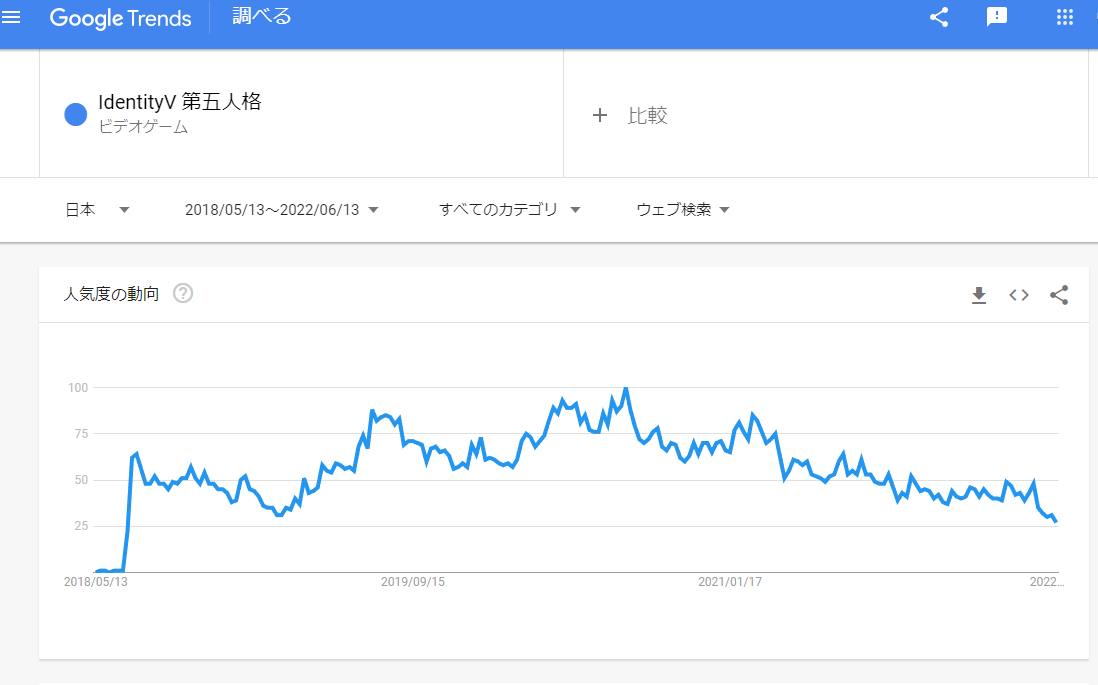
Task: Click help icon beside 人気度の動向
Action: (x=183, y=294)
